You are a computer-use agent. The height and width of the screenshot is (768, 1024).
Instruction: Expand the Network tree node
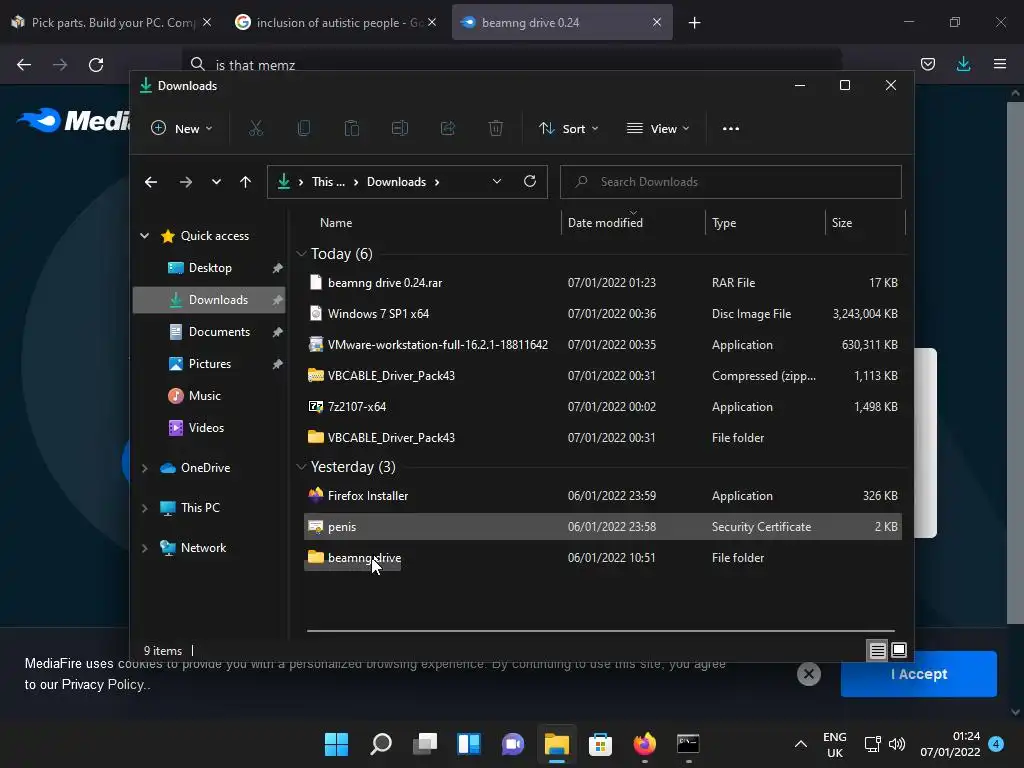click(x=144, y=549)
